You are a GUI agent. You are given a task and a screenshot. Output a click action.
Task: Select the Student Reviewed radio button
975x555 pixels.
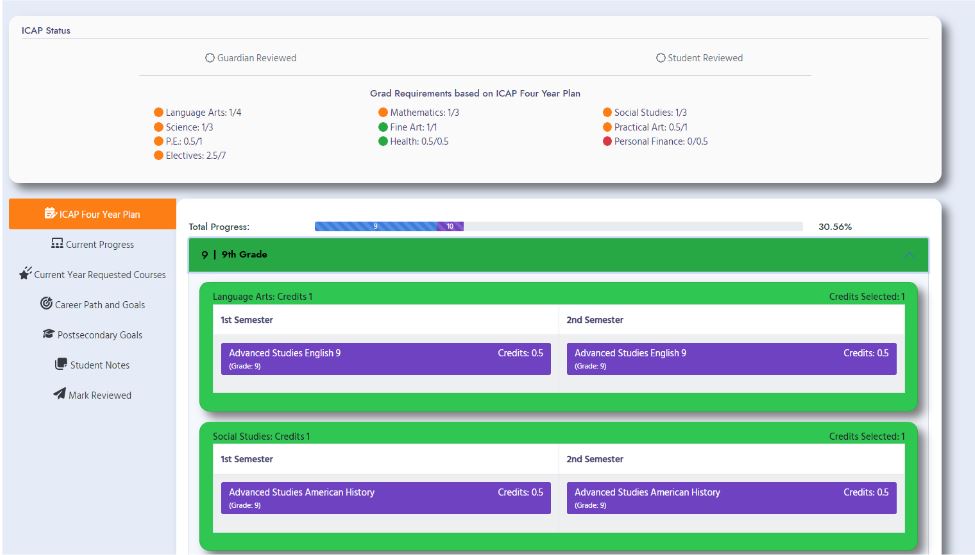pos(661,58)
